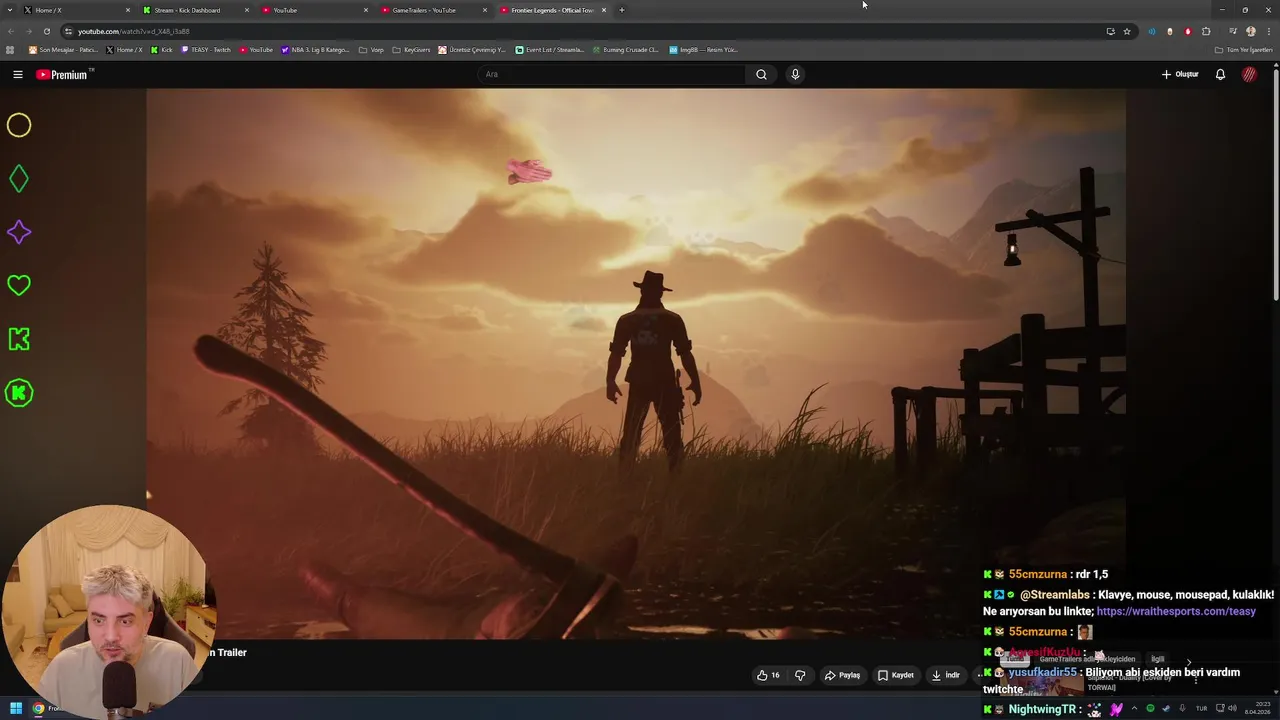This screenshot has width=1280, height=720.
Task: Click the purple star overlay icon
Action: [19, 232]
